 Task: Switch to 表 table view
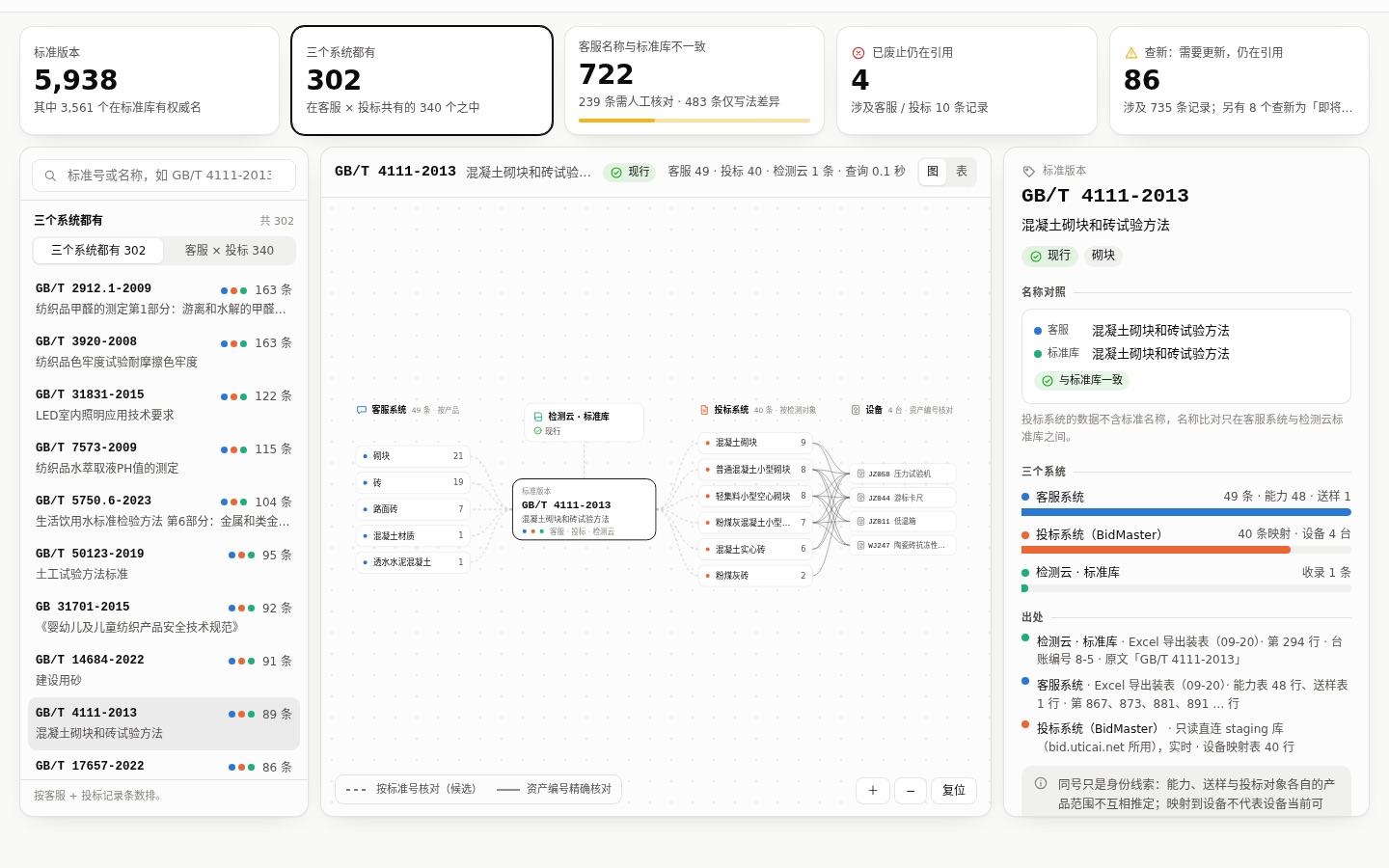pos(962,172)
